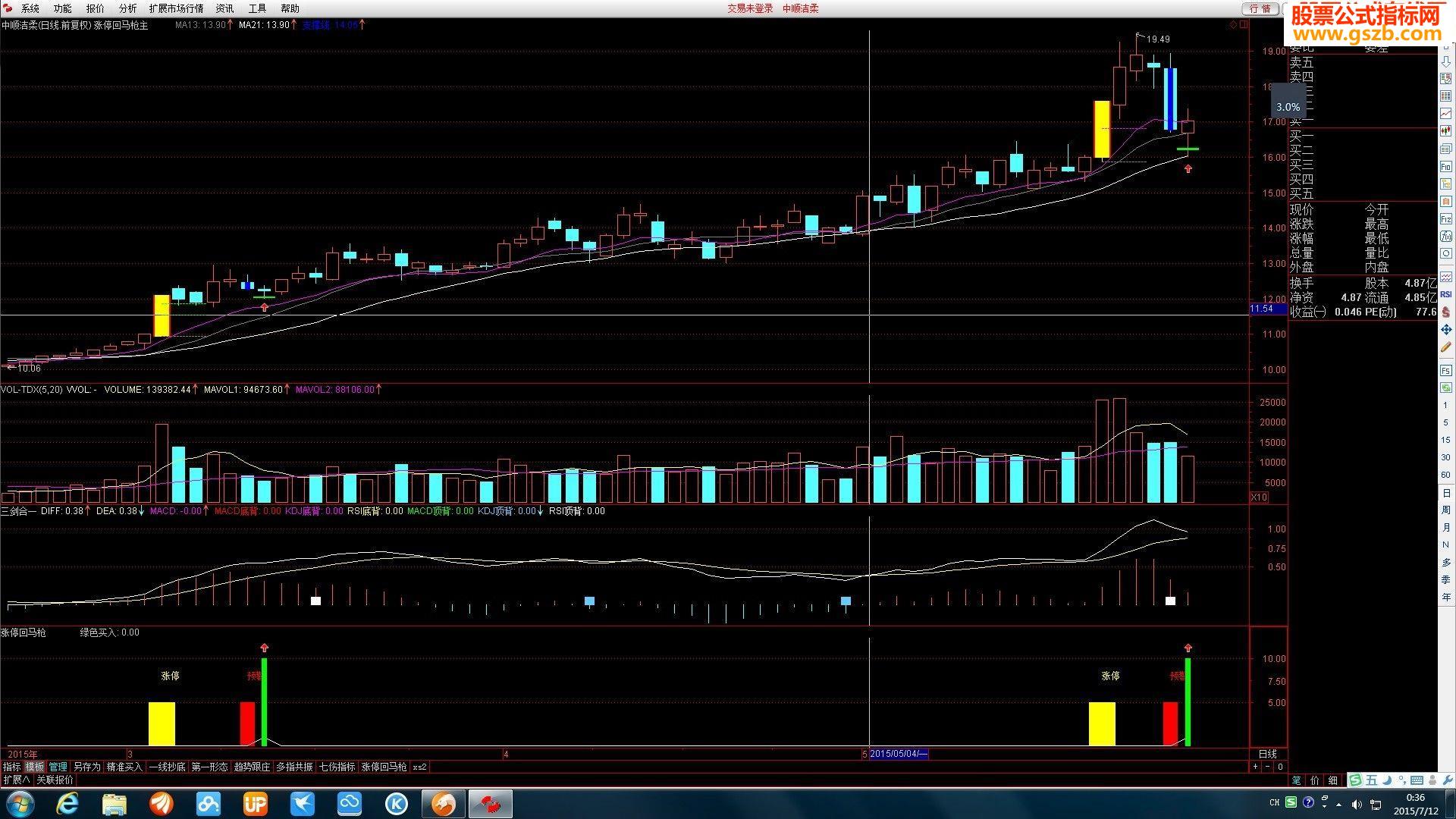Switch to the 价 price tab
The height and width of the screenshot is (819, 1456).
click(1314, 780)
